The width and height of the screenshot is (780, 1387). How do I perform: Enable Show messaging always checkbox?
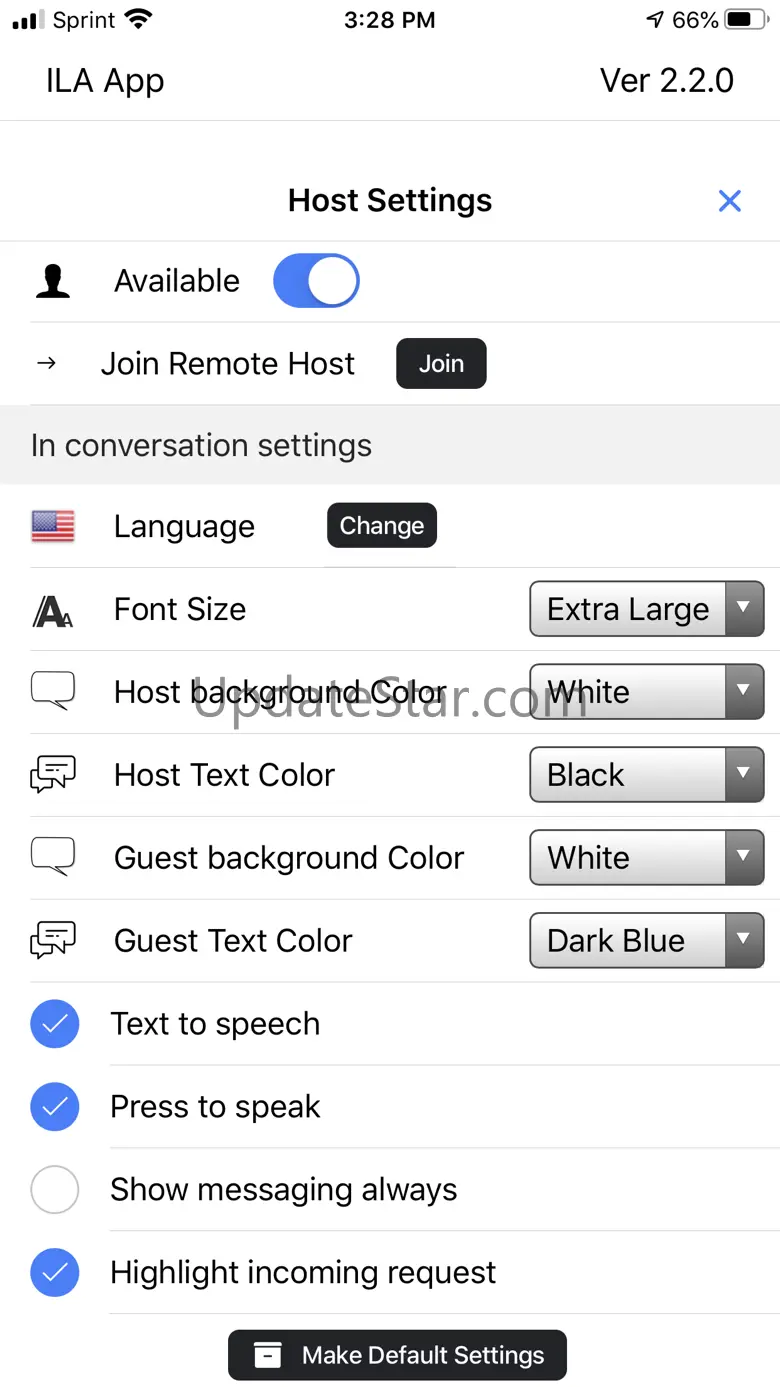(55, 1190)
